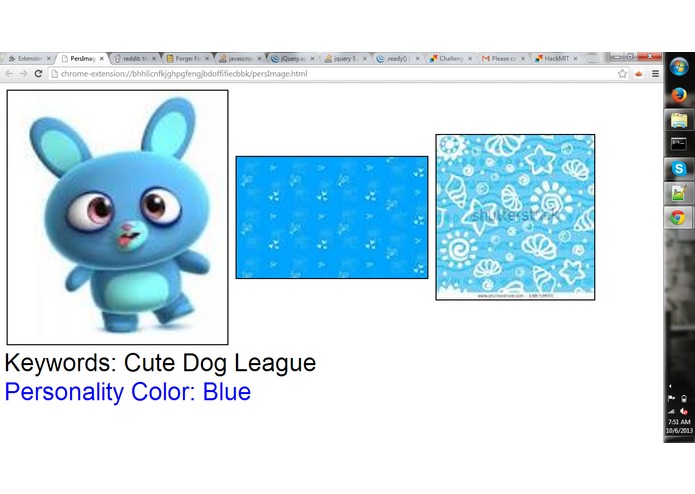Switch to the HackMIT tab
Viewport: 695px width, 494px height.
click(556, 58)
